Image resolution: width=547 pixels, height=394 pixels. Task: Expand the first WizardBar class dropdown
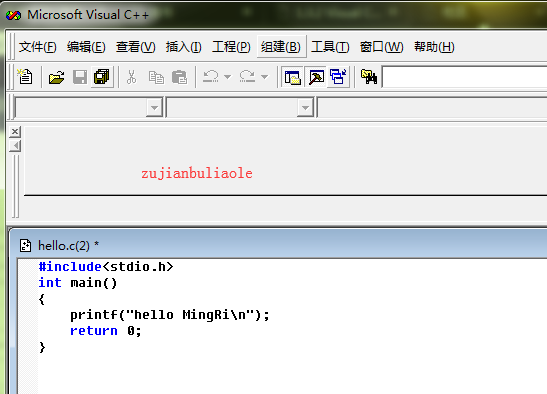(x=154, y=108)
